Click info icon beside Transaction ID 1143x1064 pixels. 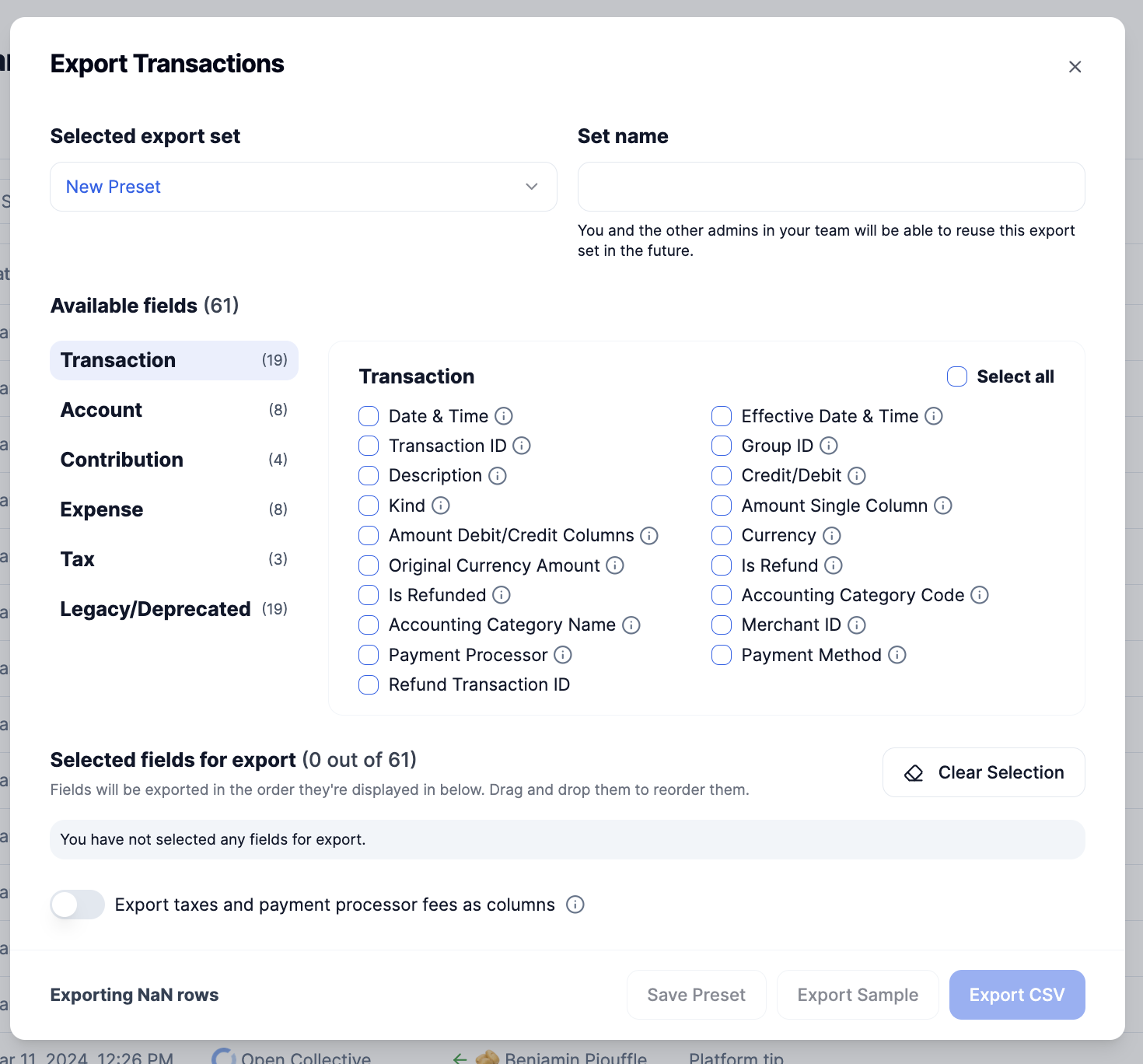(522, 446)
